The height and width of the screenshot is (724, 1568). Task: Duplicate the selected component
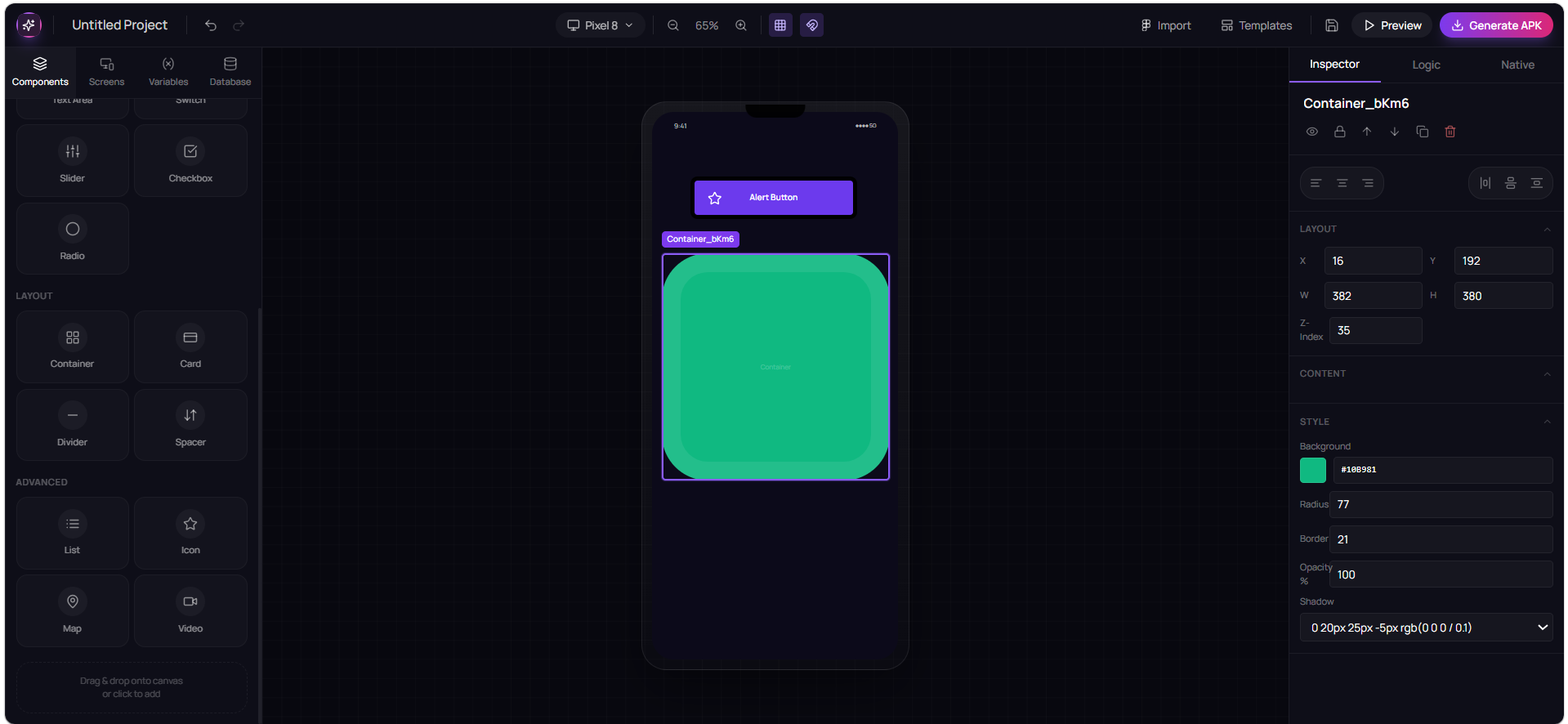coord(1423,132)
